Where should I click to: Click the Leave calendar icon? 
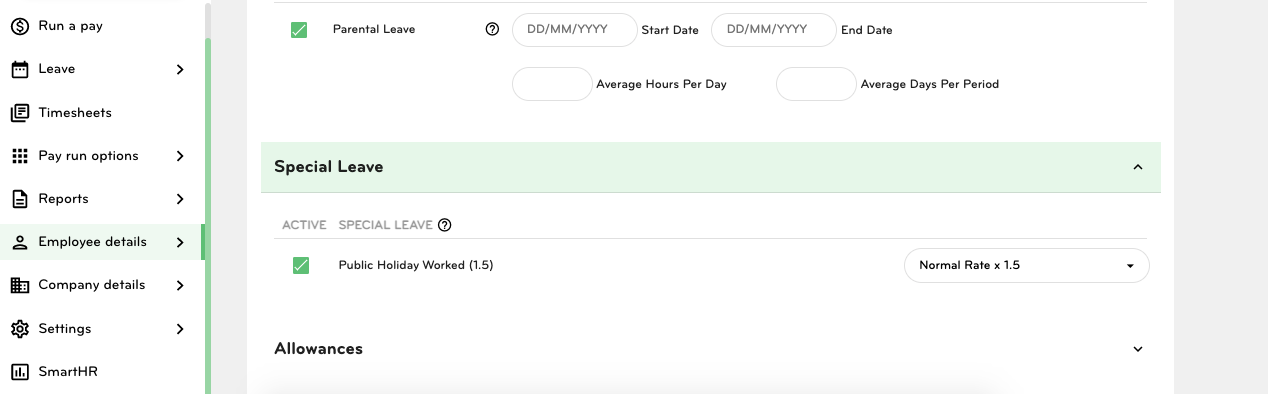(x=19, y=69)
